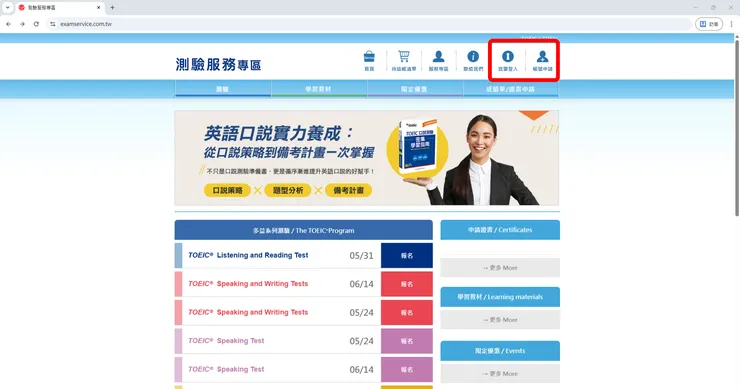Click the page vertical scrollbar
Viewport: 740px width, 389px height.
tap(737, 127)
